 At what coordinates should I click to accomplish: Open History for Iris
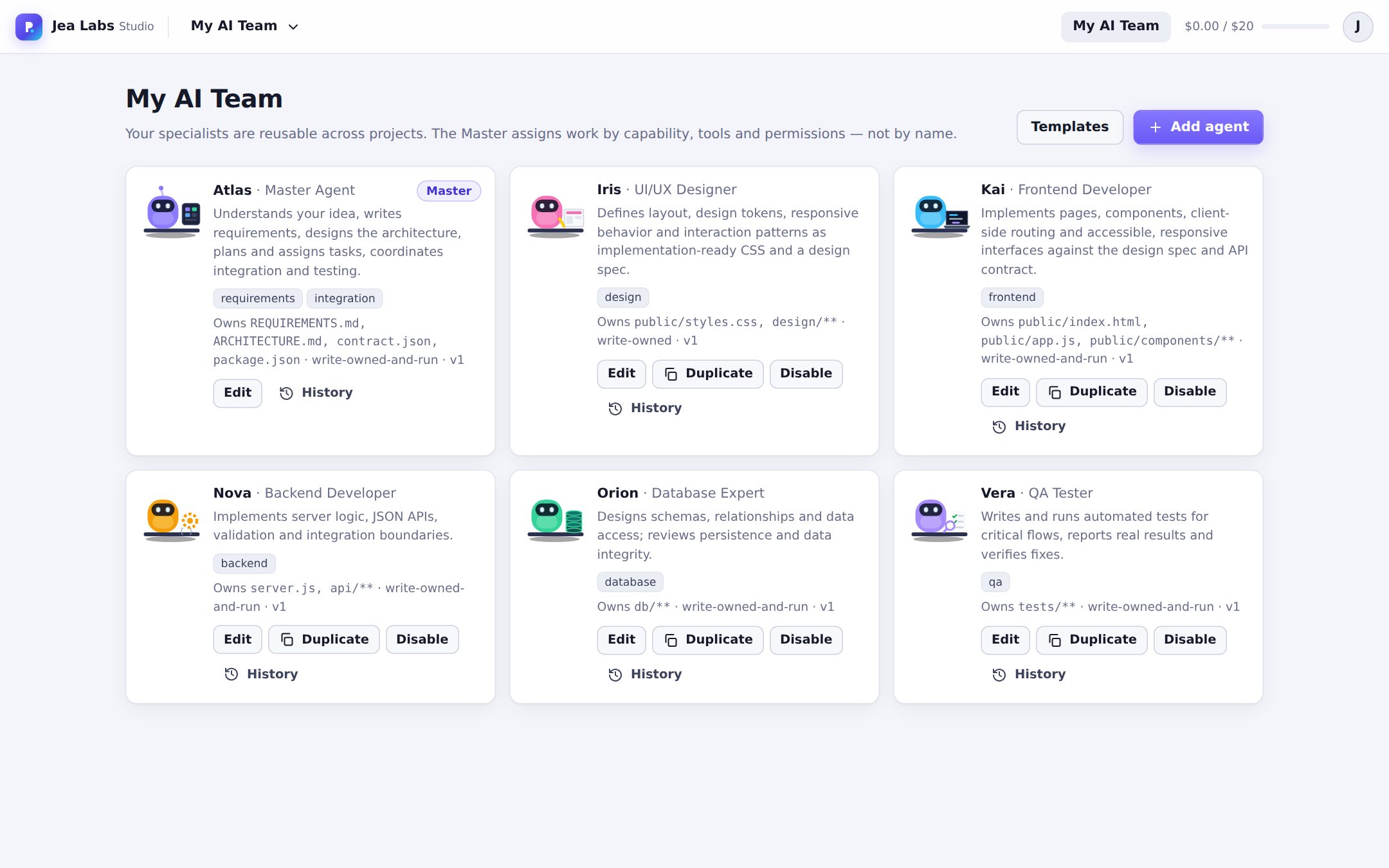(x=645, y=408)
